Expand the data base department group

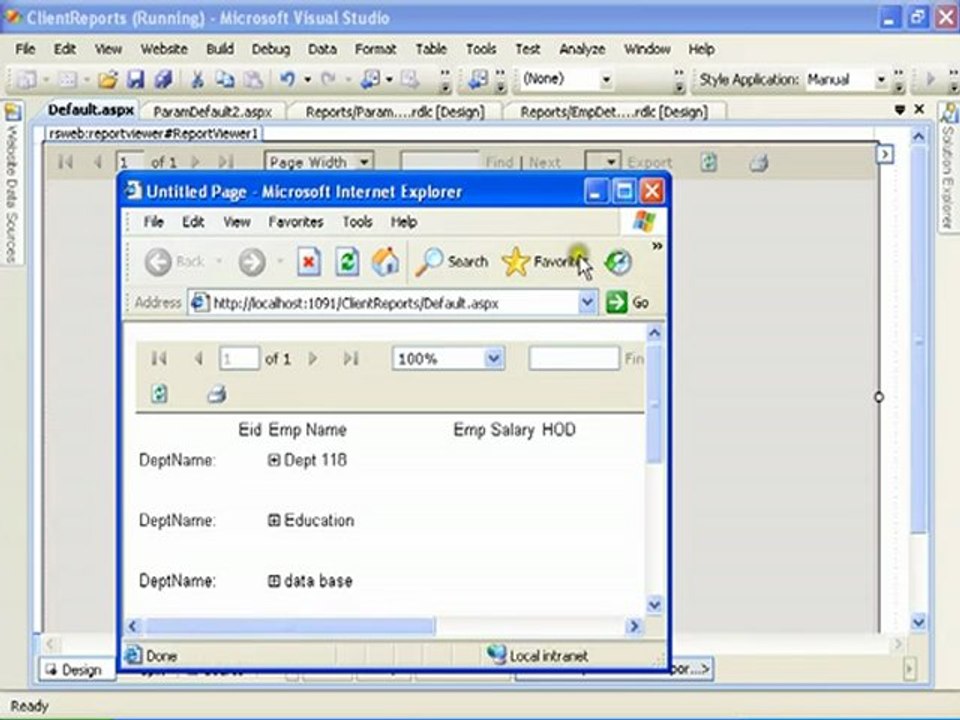point(274,580)
